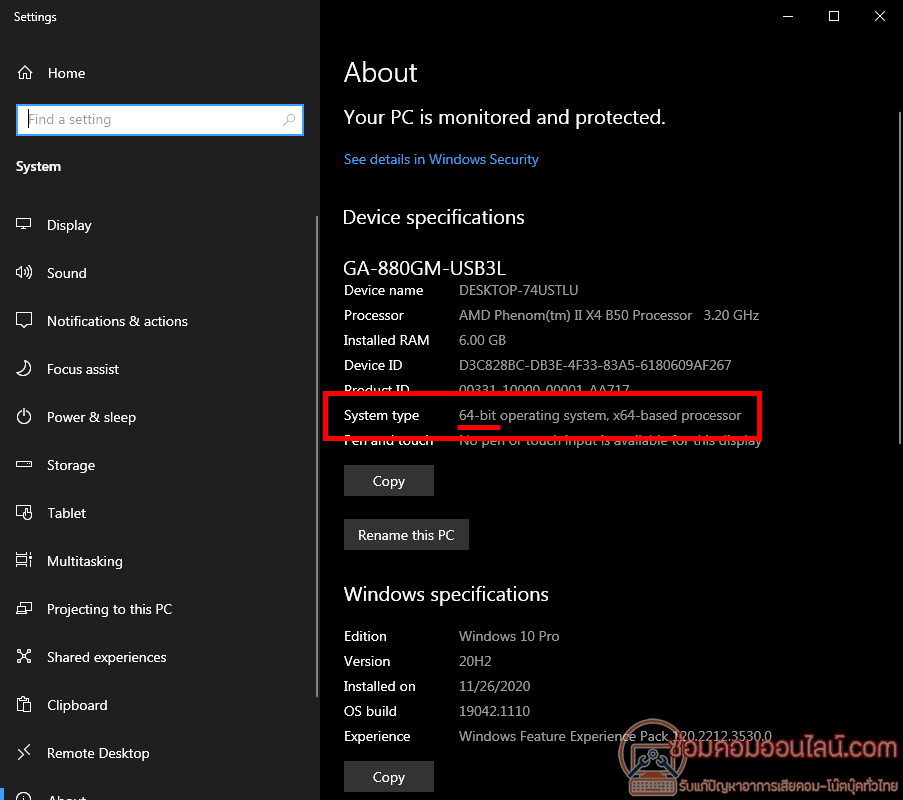The image size is (903, 800).
Task: Click the Projecting to this PC icon
Action: [x=24, y=608]
